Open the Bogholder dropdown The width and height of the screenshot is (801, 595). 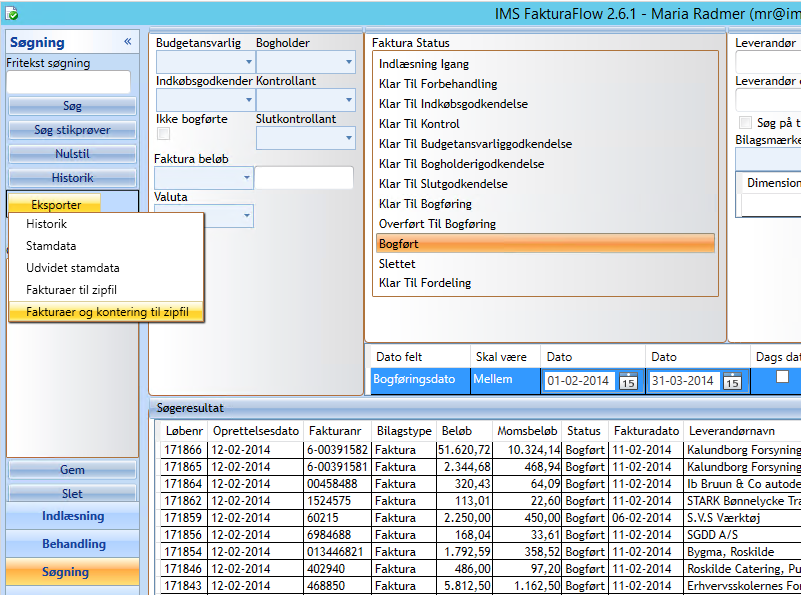[x=305, y=62]
